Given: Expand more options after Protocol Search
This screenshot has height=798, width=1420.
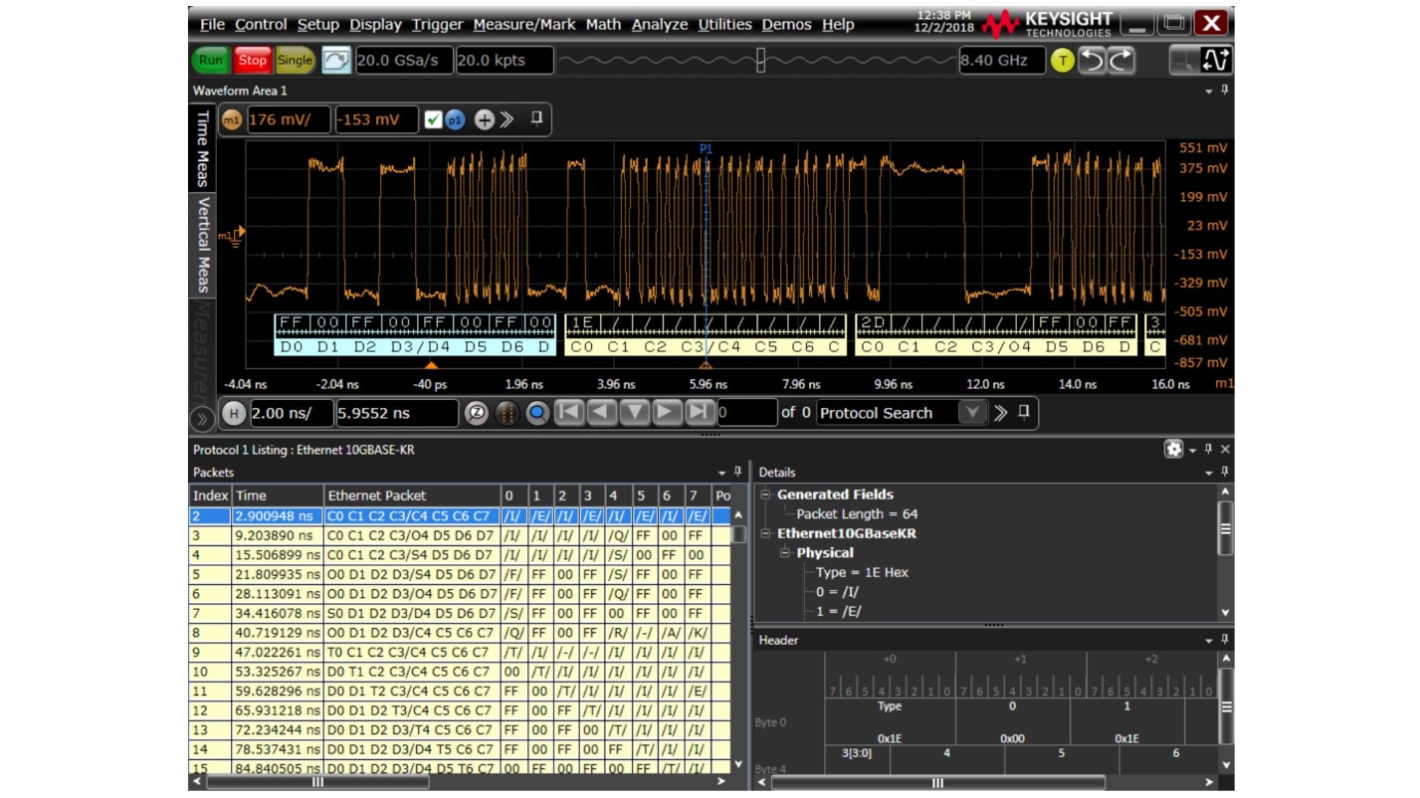Looking at the screenshot, I should (1000, 413).
